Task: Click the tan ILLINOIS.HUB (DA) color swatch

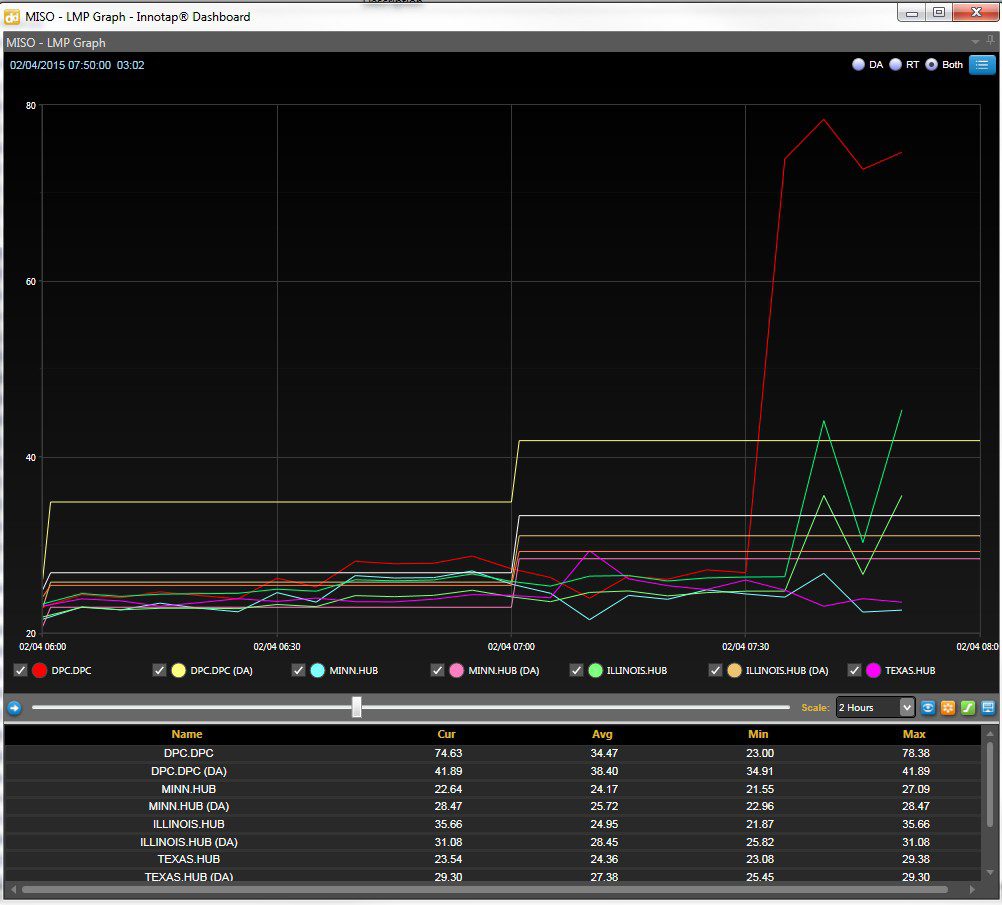Action: point(734,670)
